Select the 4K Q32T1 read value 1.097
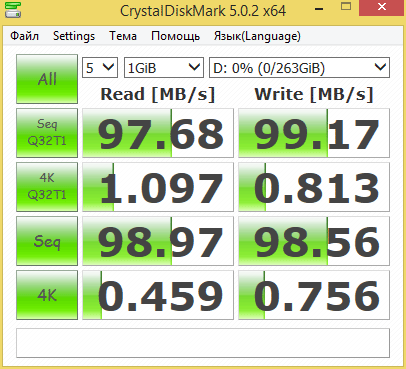This screenshot has height=369, width=406. [x=158, y=187]
